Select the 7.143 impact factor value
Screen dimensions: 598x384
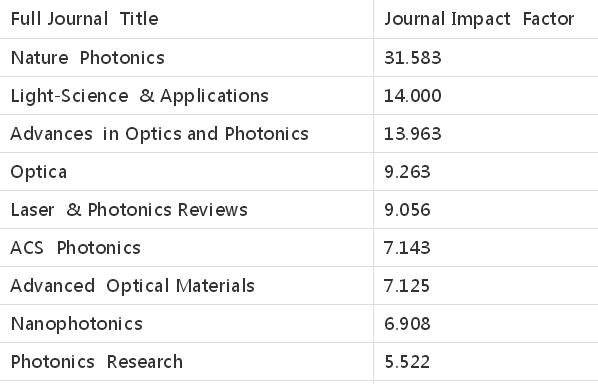(407, 248)
